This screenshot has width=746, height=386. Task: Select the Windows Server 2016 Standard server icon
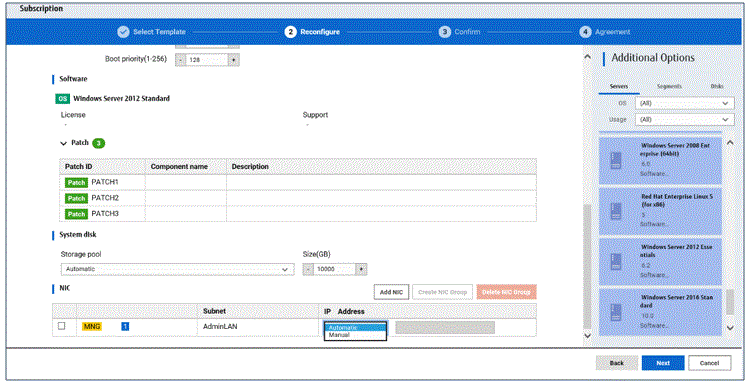(616, 313)
